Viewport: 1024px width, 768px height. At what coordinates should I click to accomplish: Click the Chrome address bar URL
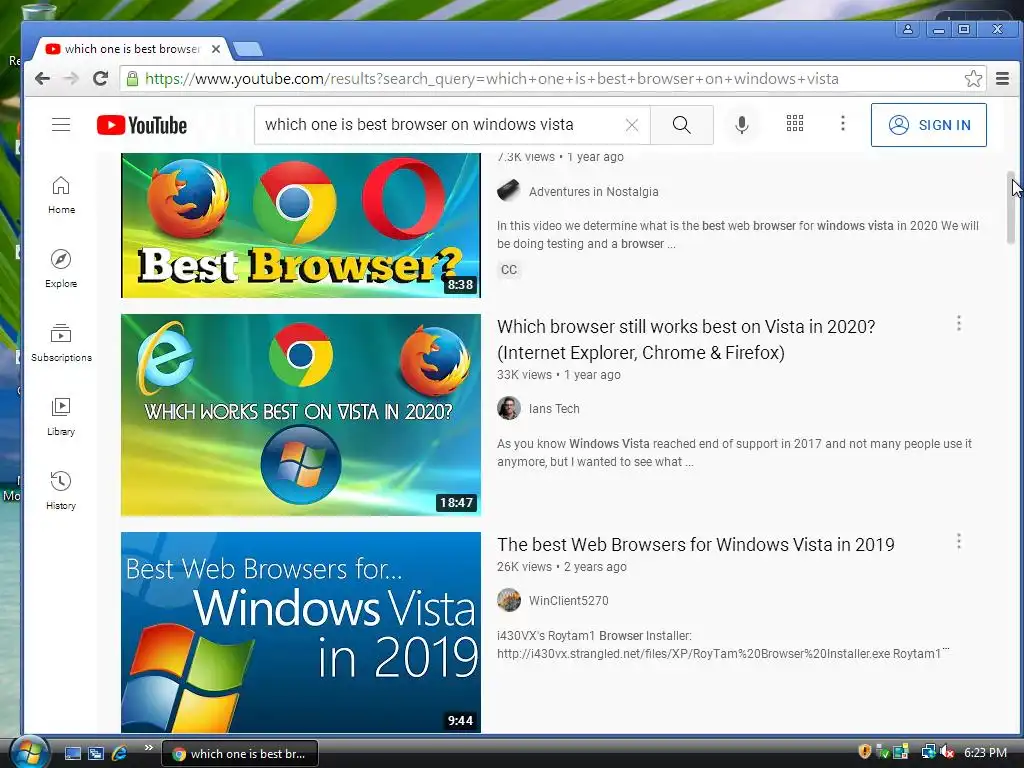coord(491,79)
